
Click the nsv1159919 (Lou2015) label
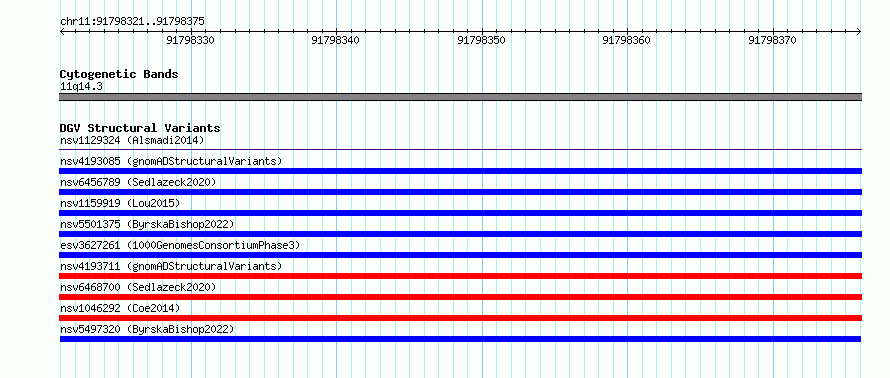[120, 203]
